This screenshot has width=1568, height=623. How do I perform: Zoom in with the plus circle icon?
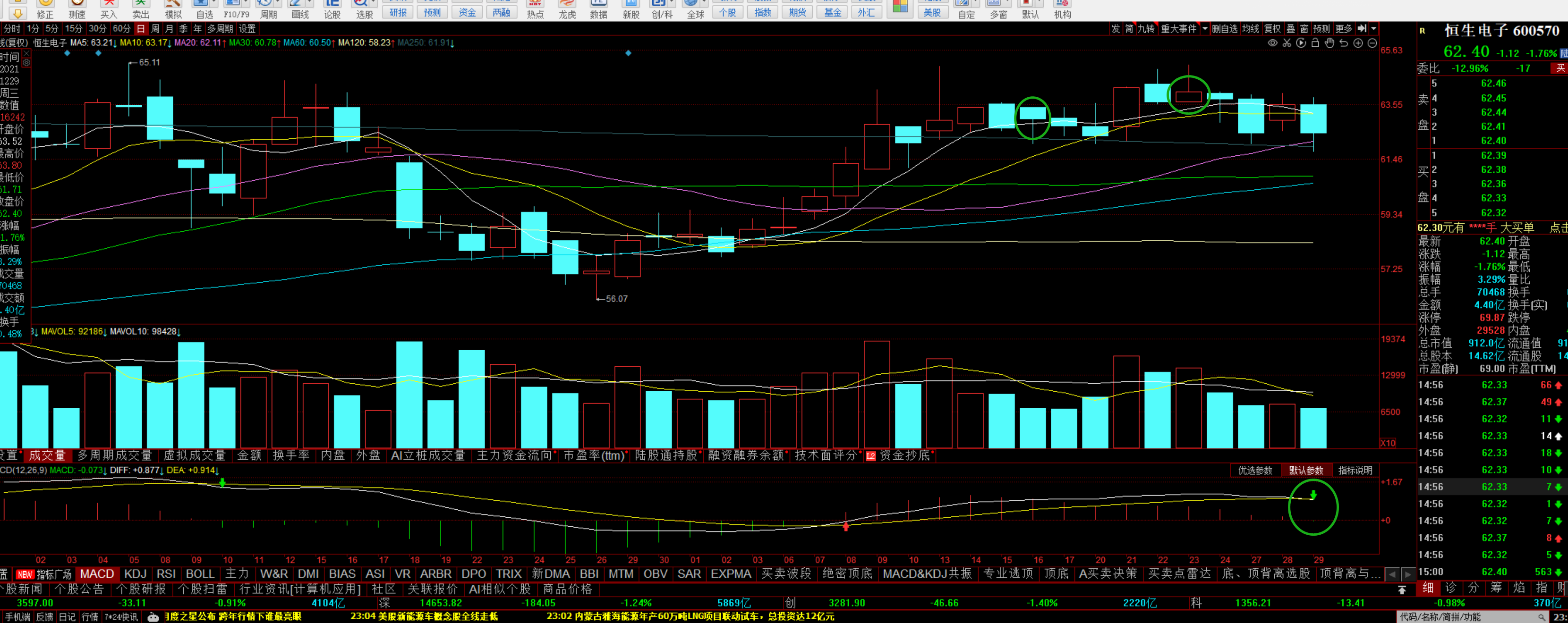click(x=1358, y=43)
